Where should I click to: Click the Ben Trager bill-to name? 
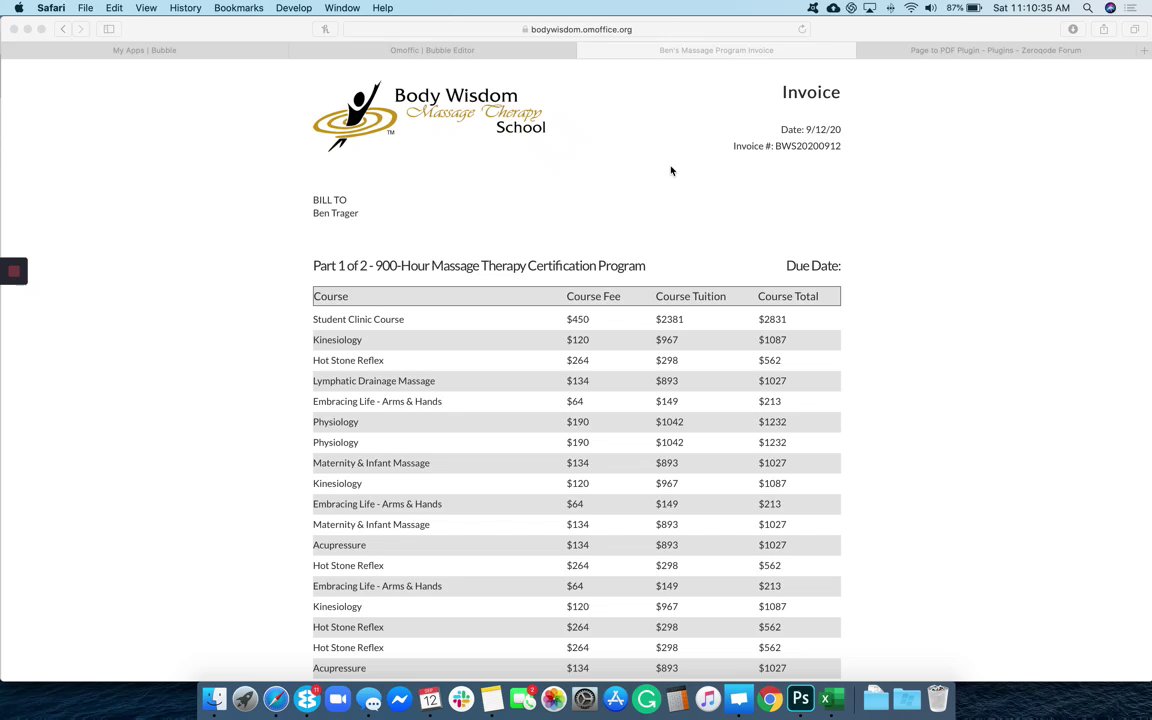336,213
